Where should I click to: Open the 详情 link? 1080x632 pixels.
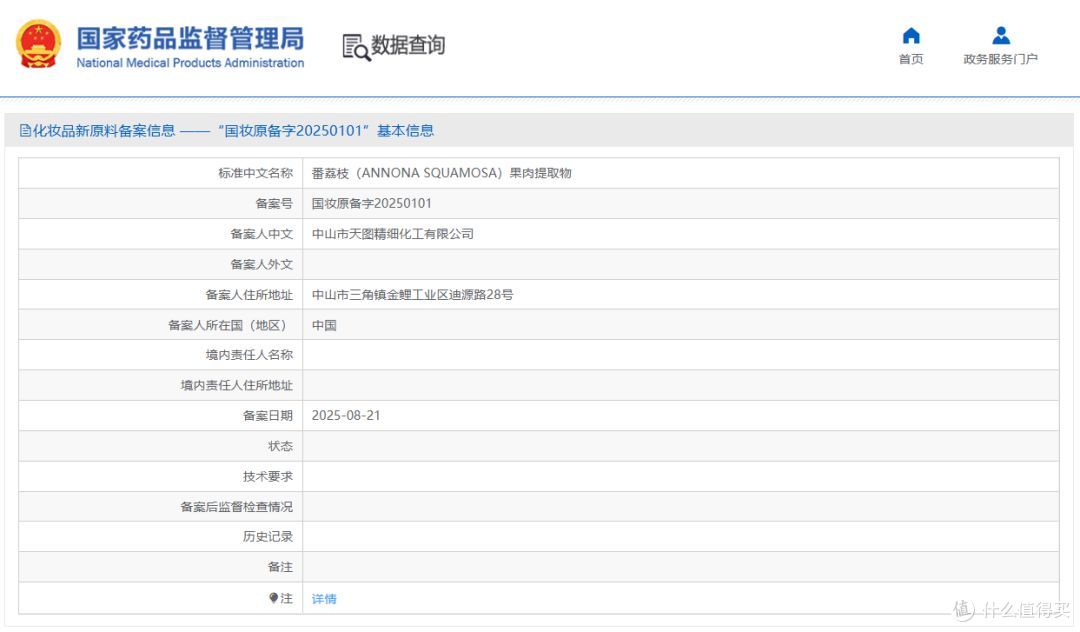tap(324, 599)
